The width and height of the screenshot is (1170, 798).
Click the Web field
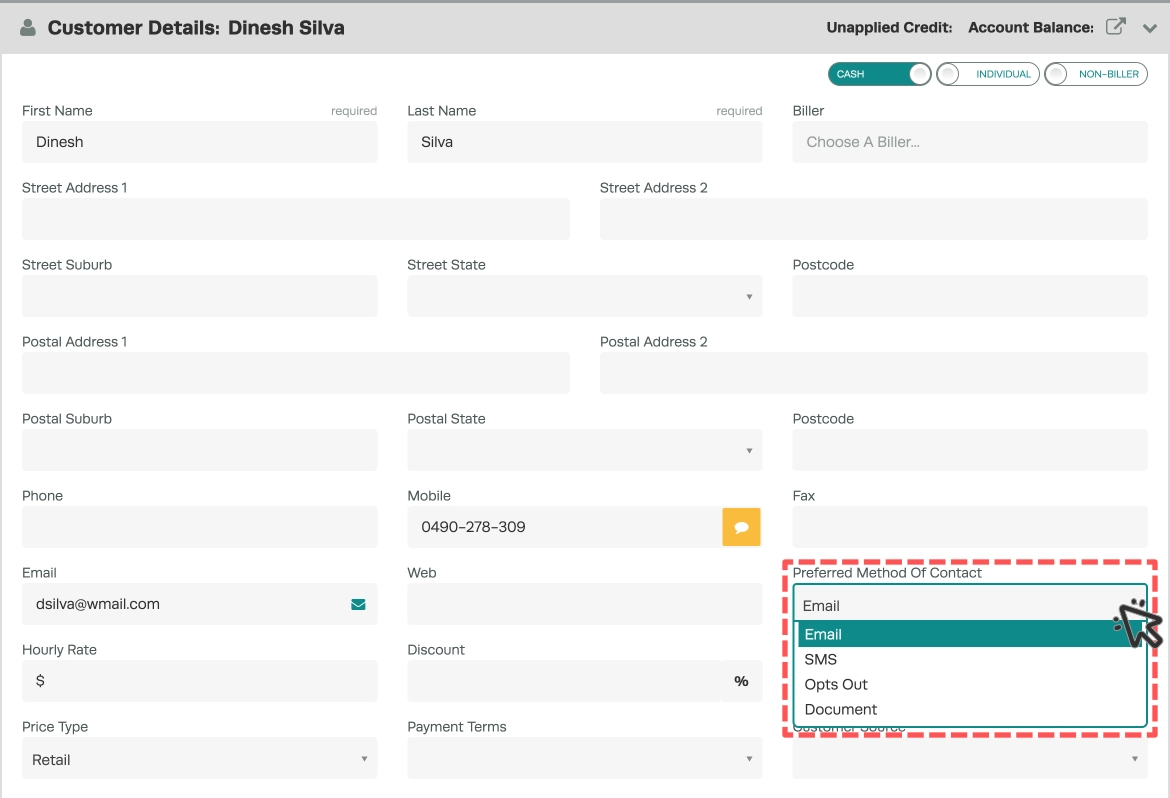point(584,604)
